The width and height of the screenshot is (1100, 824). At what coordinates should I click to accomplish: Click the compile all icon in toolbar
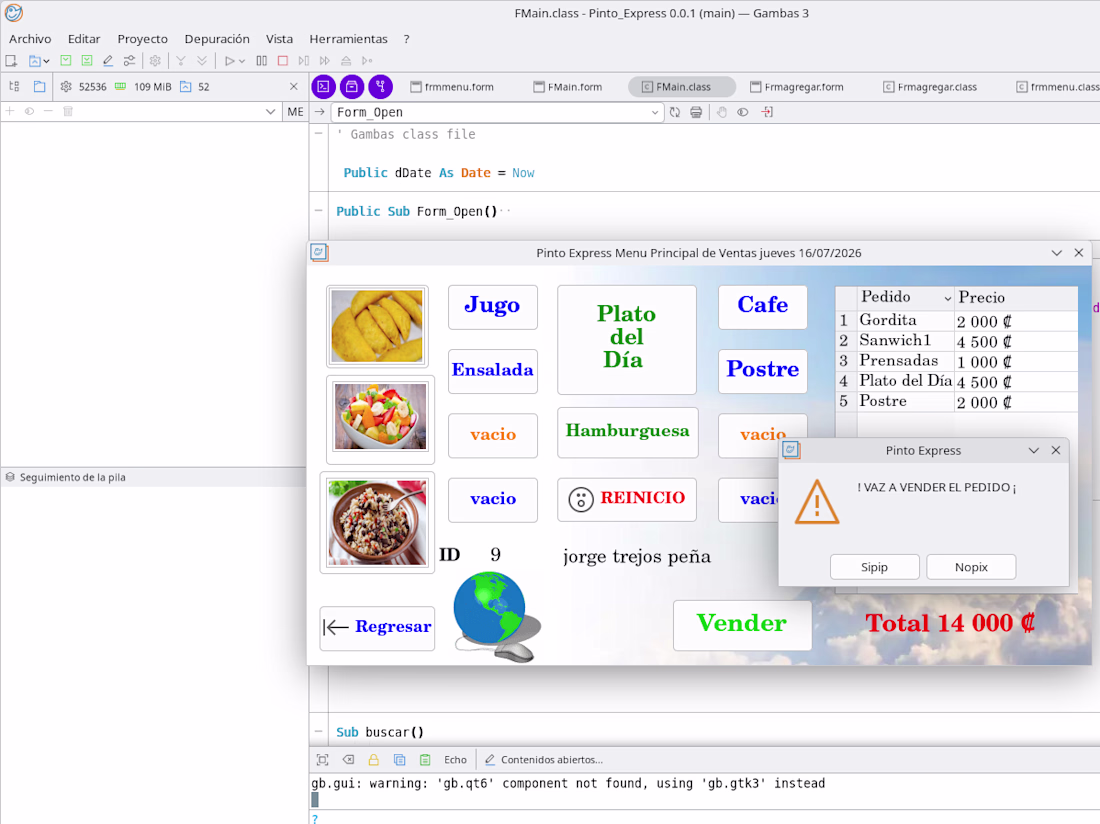[x=86, y=61]
